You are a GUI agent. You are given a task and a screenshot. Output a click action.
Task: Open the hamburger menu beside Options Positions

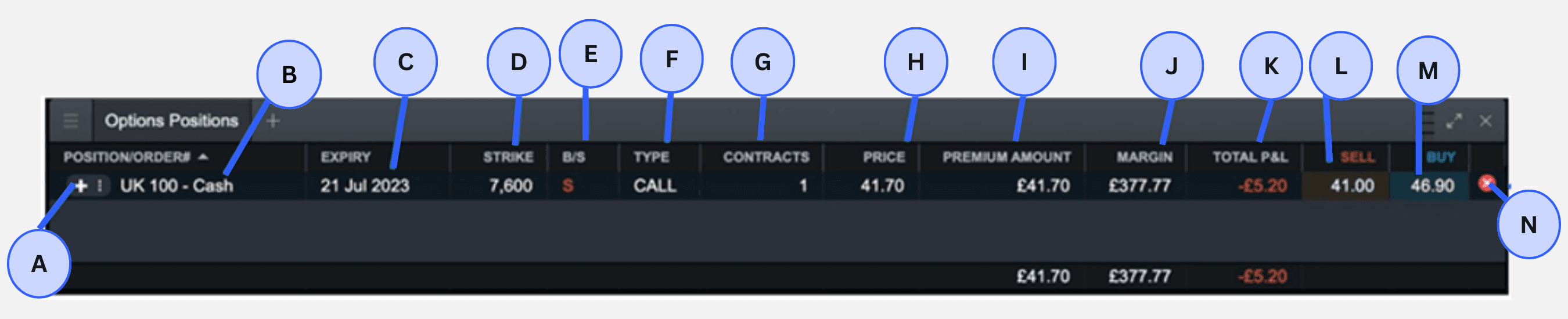coord(71,121)
